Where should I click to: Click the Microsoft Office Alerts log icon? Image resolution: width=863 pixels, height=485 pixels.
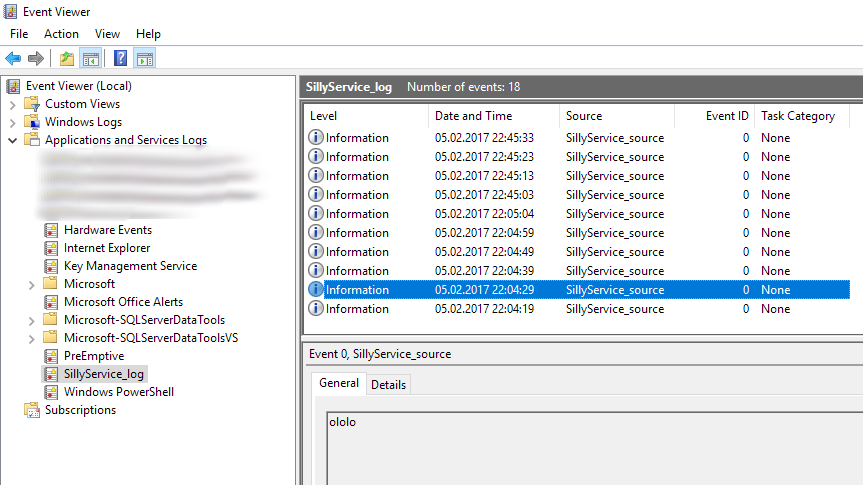51,302
